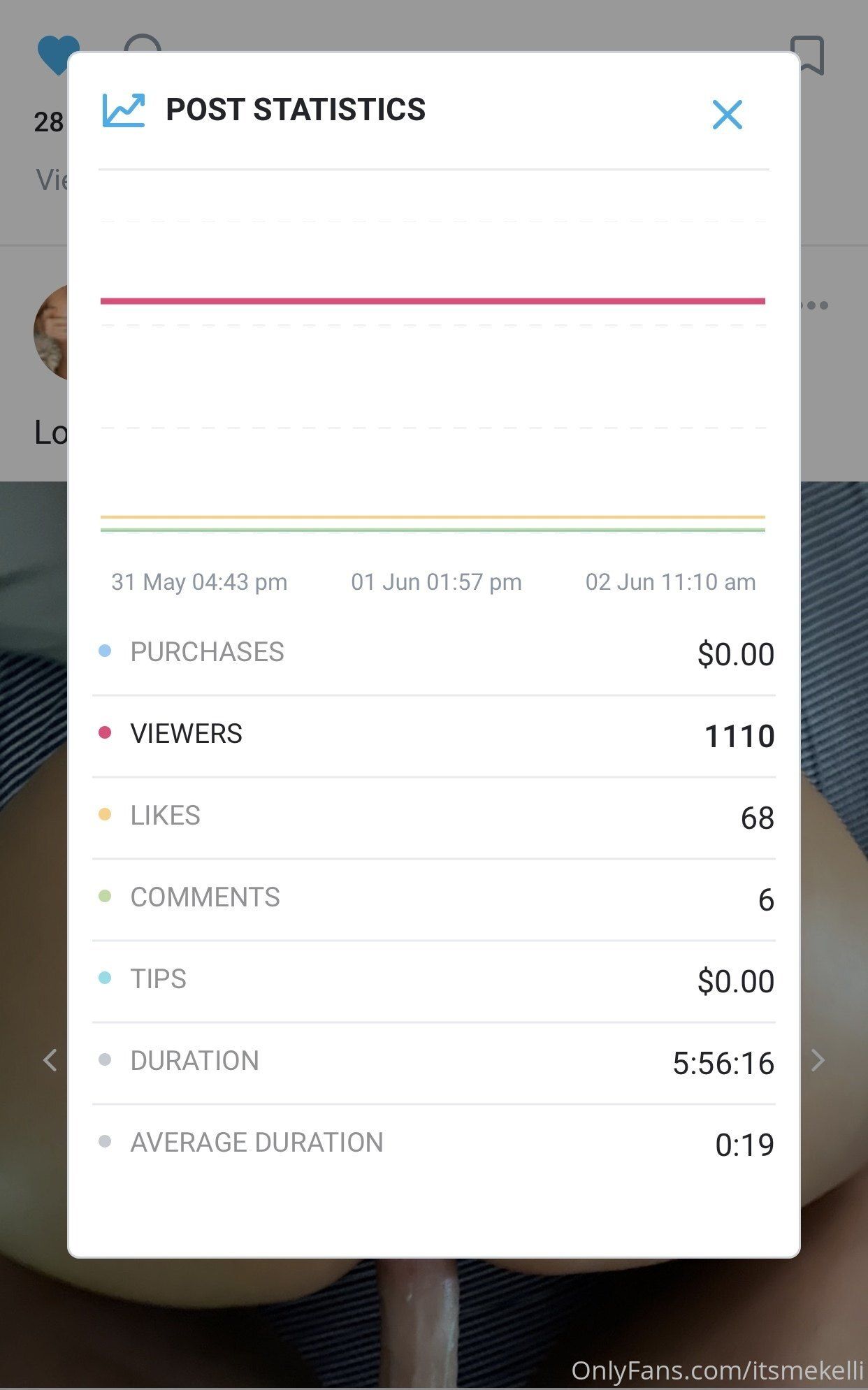Click the yellow likes line on chart

coord(433,517)
